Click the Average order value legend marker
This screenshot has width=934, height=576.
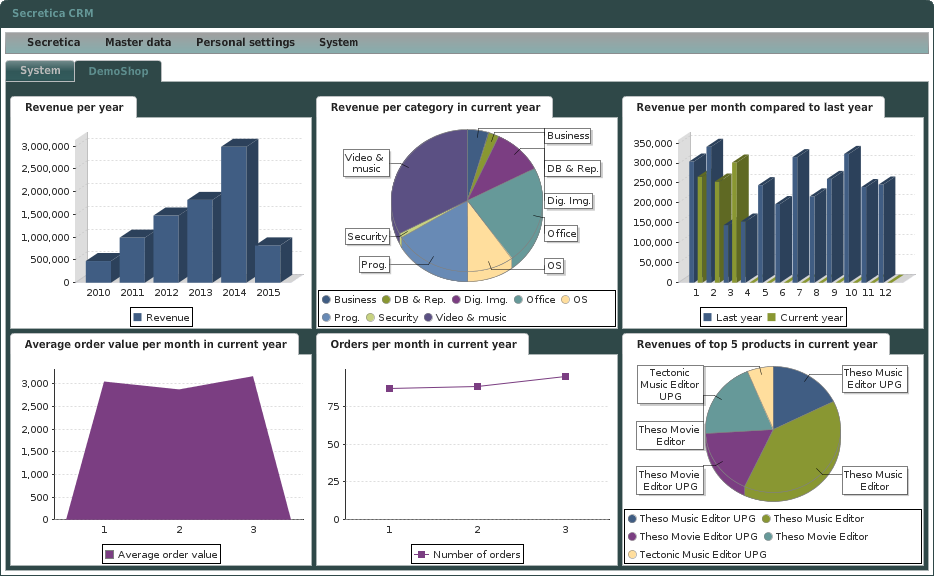[109, 553]
